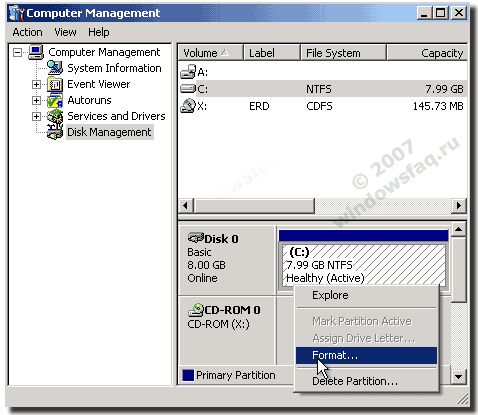
Task: Click the volume list right scroll arrow
Action: pos(459,205)
